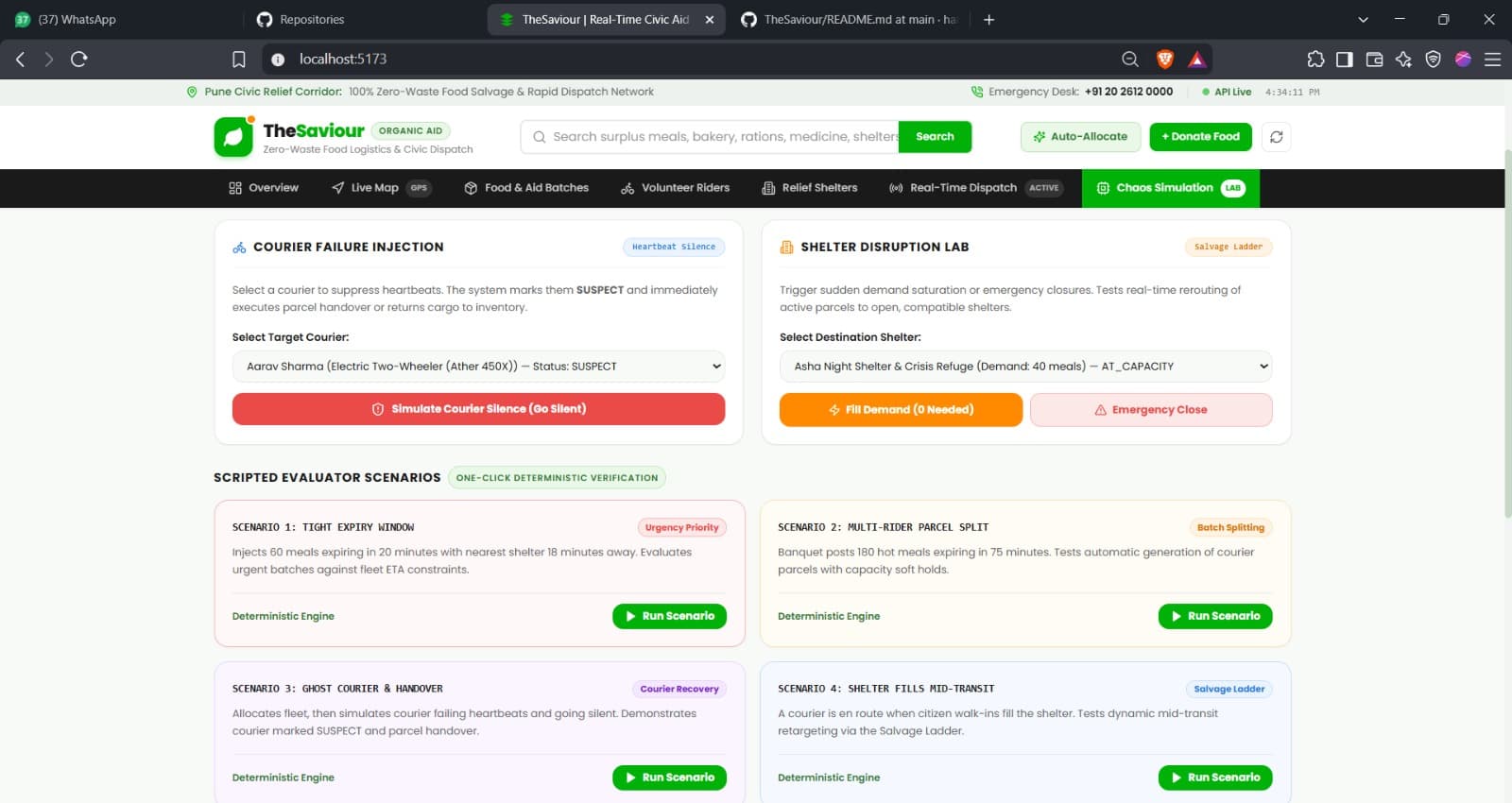This screenshot has height=803, width=1512.
Task: Open the Real-Time Dispatch tab
Action: point(975,188)
